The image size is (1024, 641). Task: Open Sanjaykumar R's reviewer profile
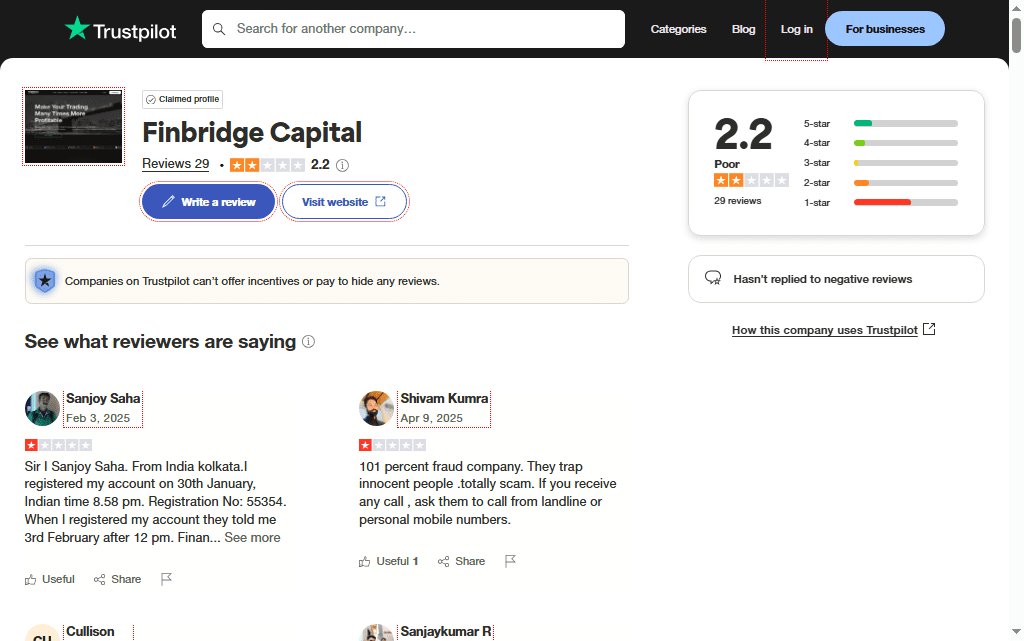pyautogui.click(x=445, y=632)
